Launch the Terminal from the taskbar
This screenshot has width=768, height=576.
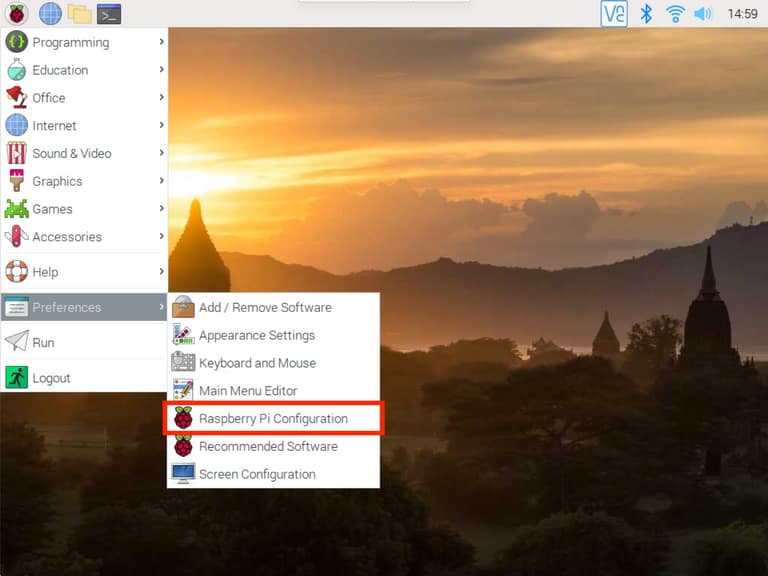point(109,14)
